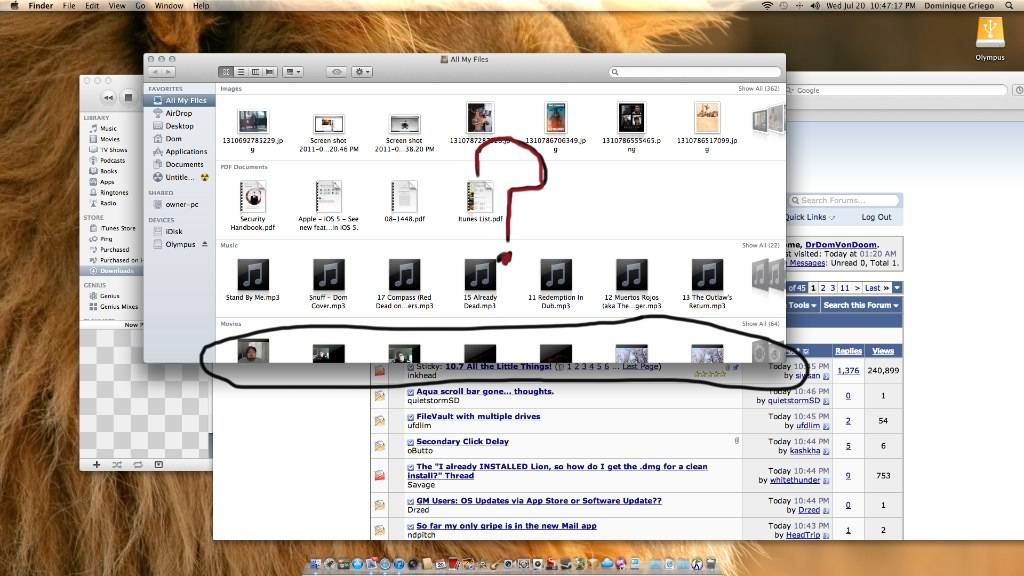Switch Finder to Cover Flow view
Viewport: 1024px width, 576px height.
click(270, 72)
